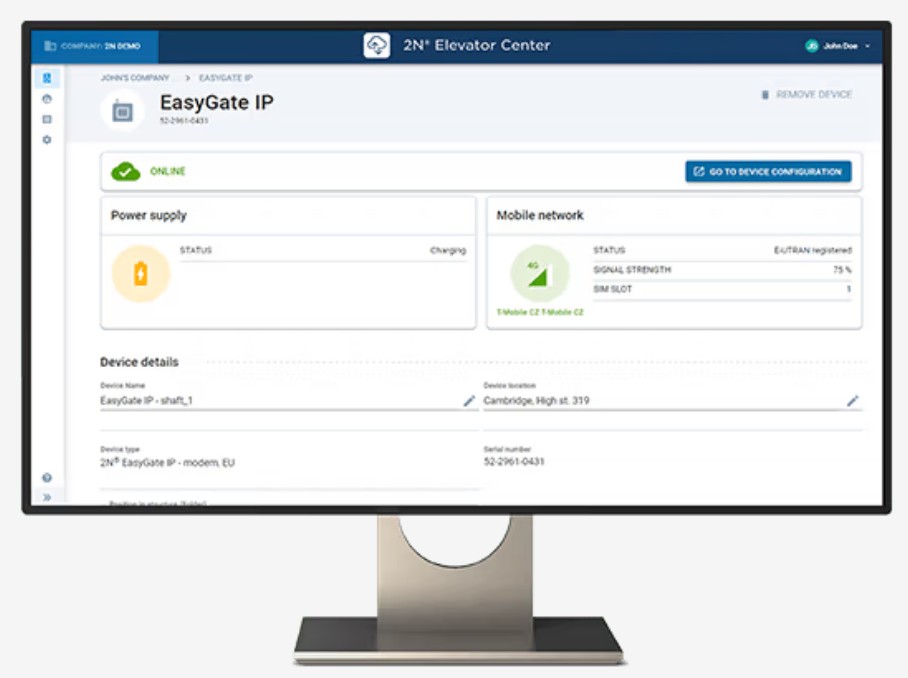Click the Device Name input field
Image resolution: width=908 pixels, height=678 pixels.
click(280, 401)
